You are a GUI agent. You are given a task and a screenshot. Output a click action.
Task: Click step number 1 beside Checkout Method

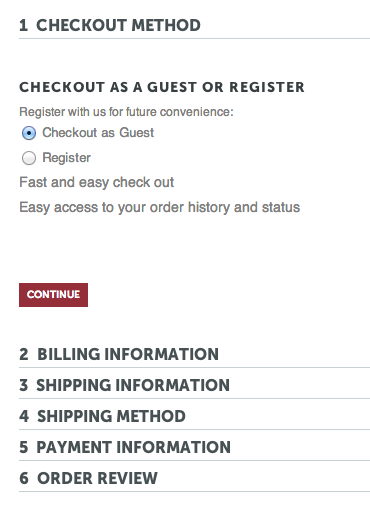23,25
